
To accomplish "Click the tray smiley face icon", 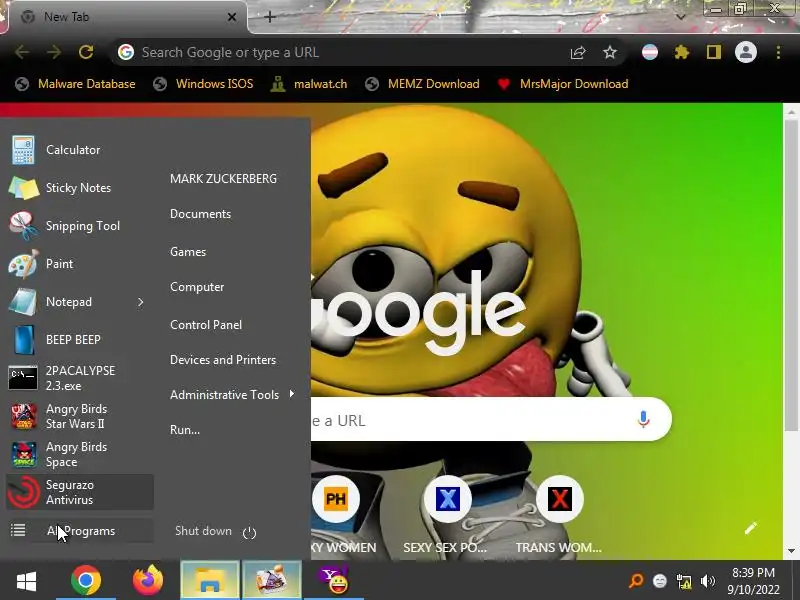I will tap(660, 581).
